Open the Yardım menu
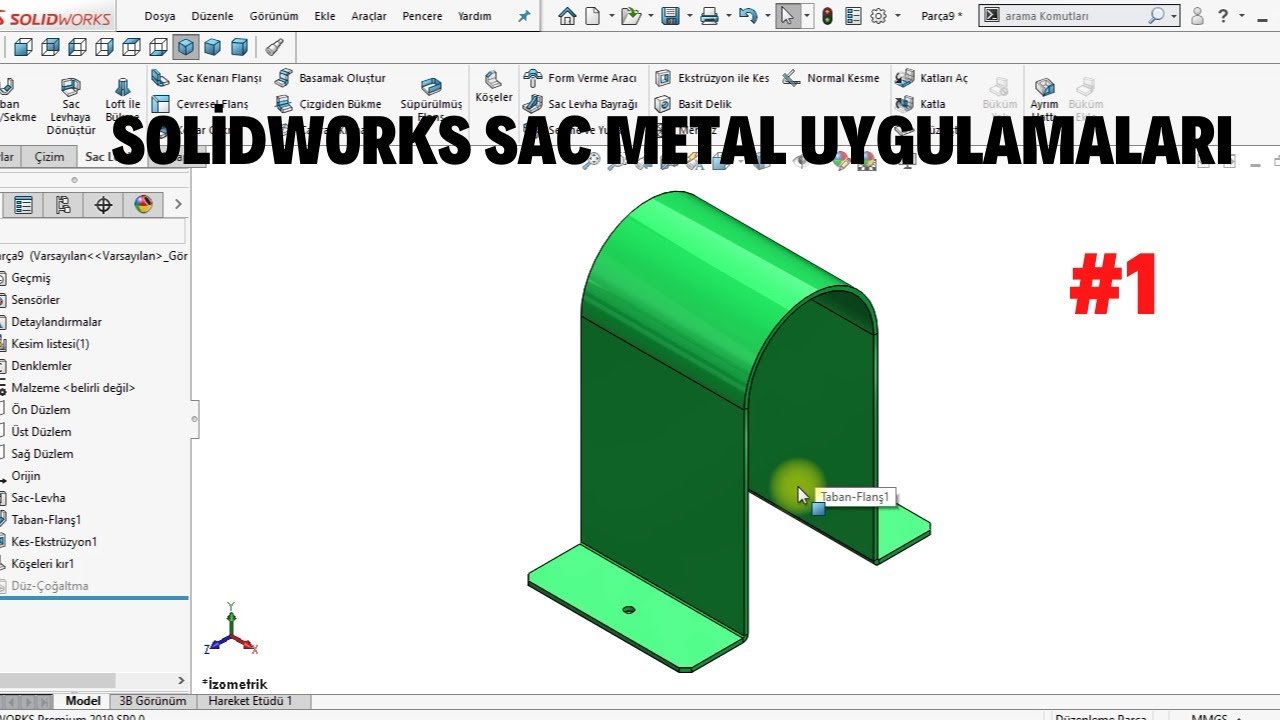The height and width of the screenshot is (720, 1280). point(474,16)
